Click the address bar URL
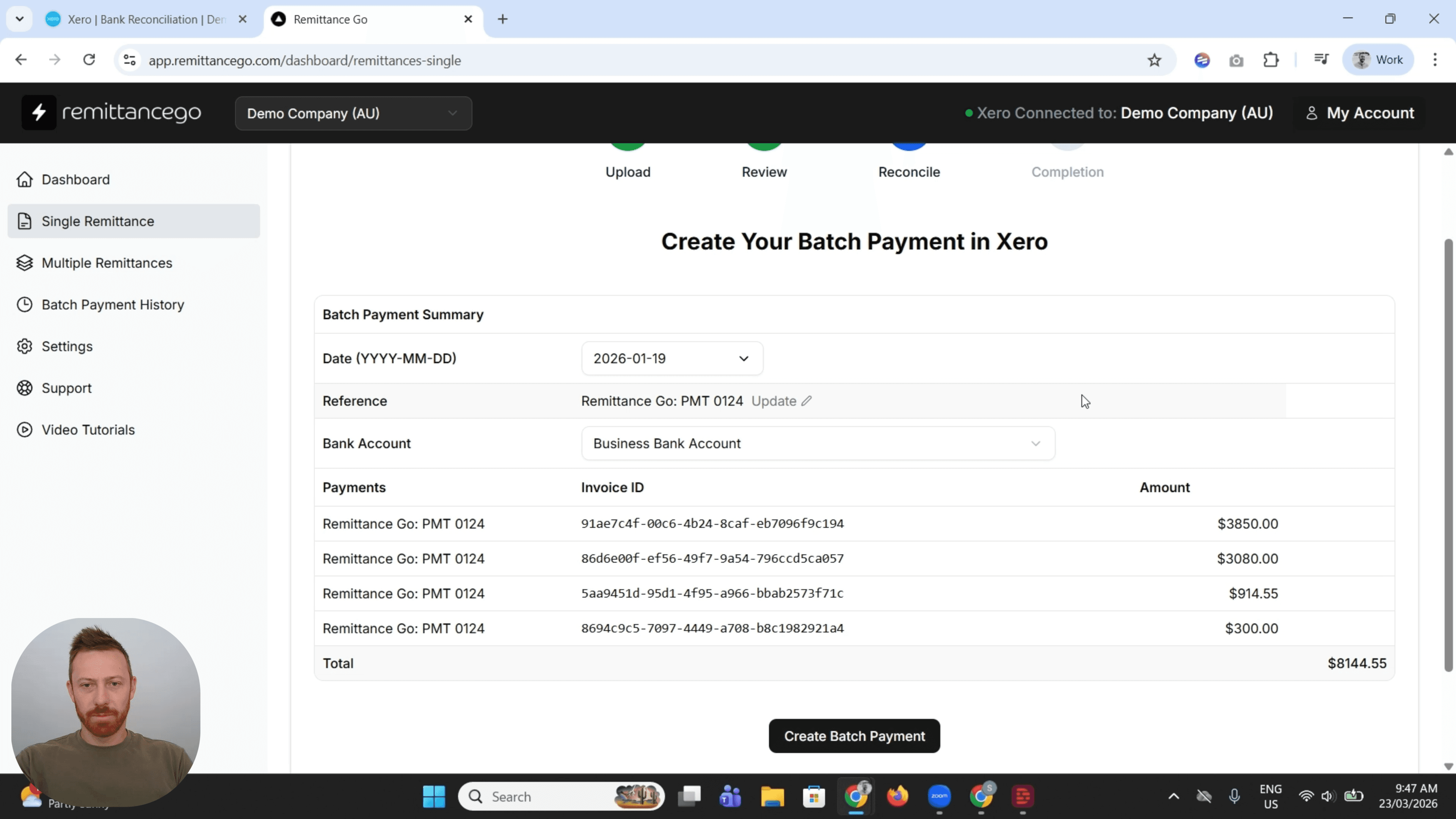 pyautogui.click(x=304, y=61)
